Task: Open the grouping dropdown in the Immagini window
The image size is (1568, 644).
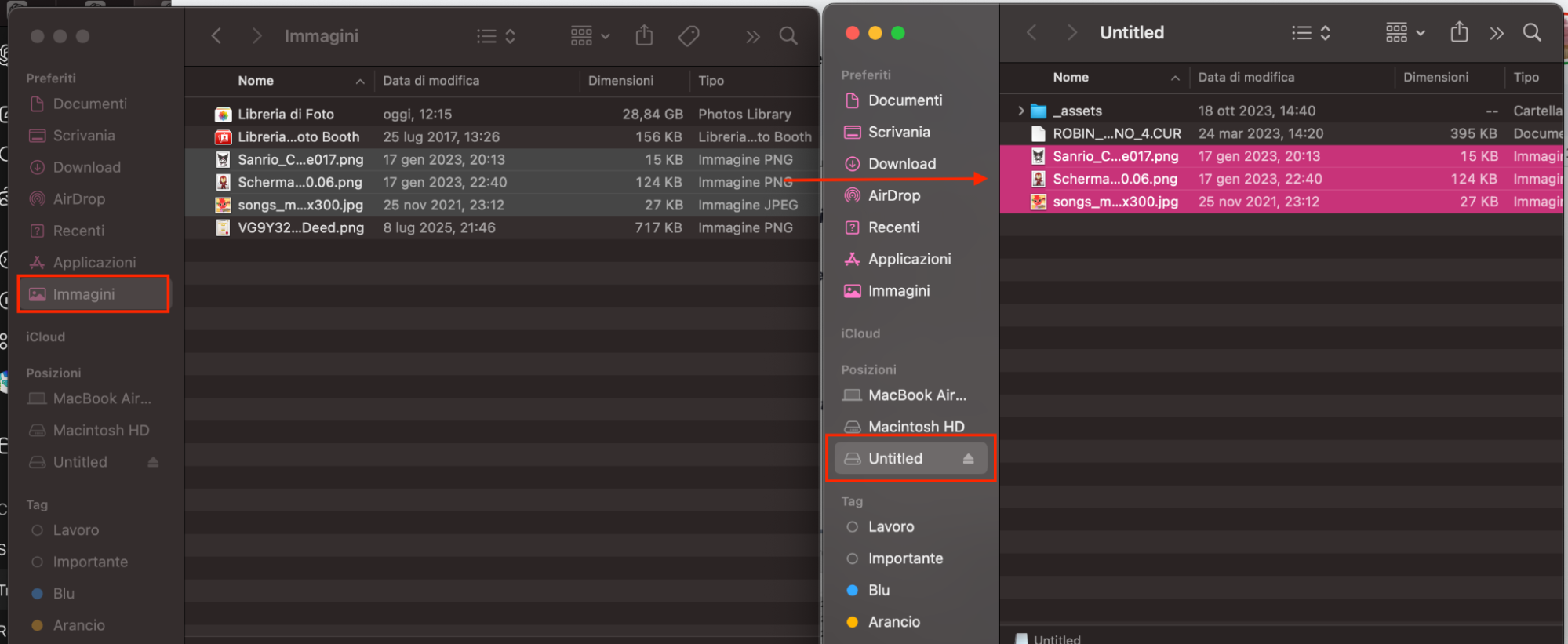Action: pos(590,36)
